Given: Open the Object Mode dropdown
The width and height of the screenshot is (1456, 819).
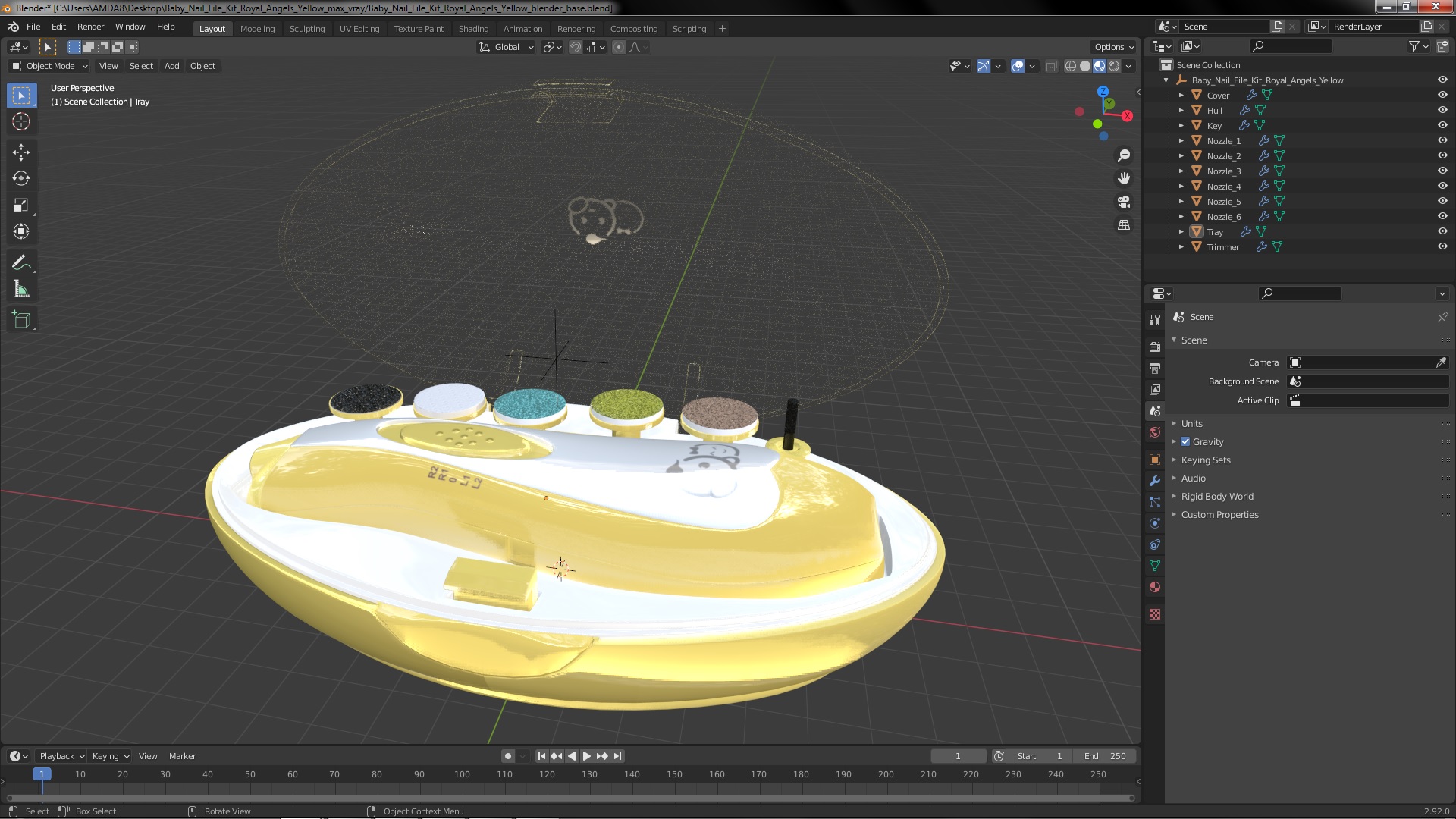Looking at the screenshot, I should (49, 66).
